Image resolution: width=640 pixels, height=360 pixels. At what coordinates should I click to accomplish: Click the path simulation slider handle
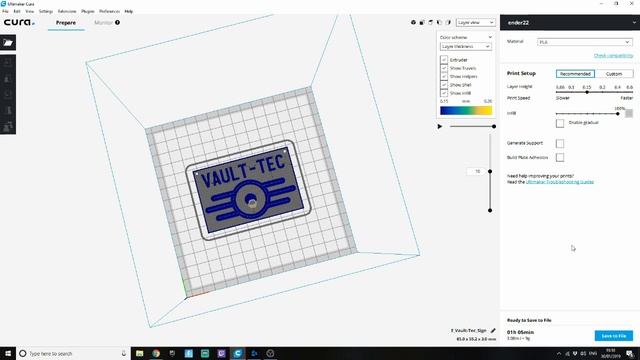(494, 127)
